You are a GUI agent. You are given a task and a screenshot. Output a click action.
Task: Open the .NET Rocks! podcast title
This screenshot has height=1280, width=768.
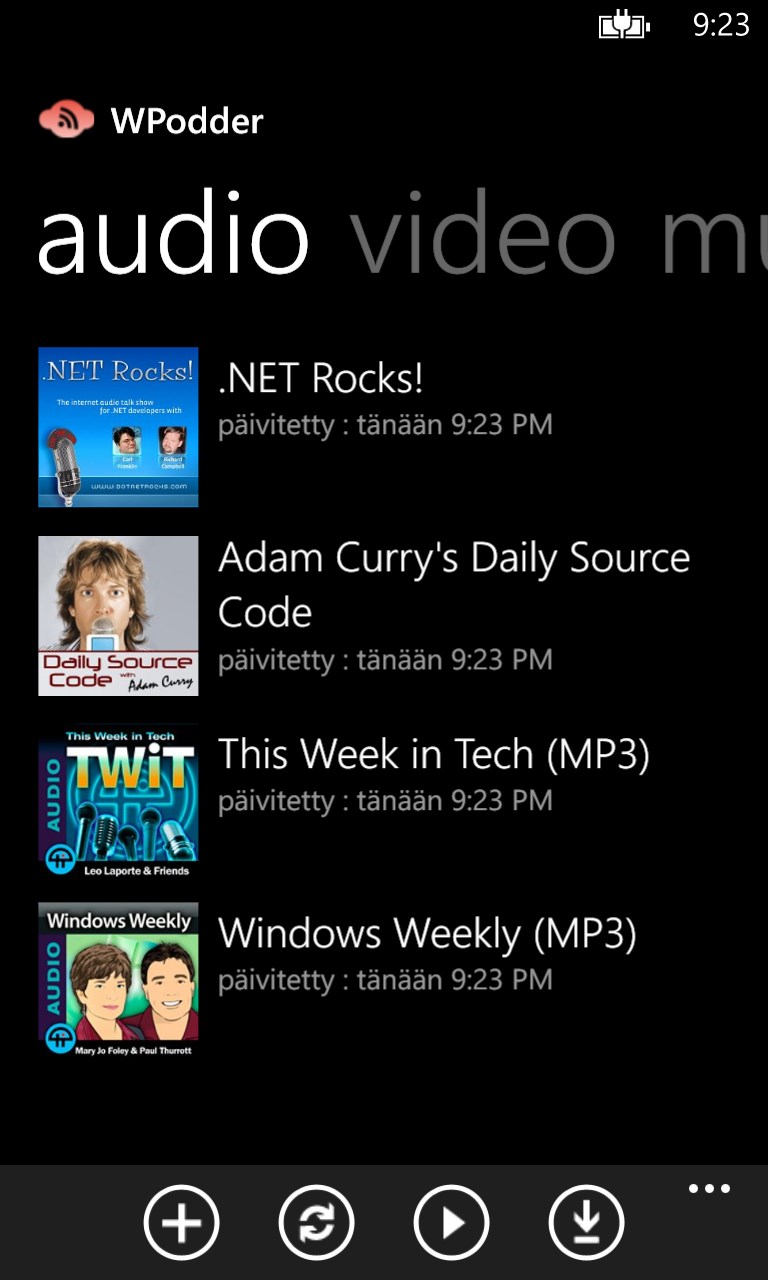click(321, 378)
